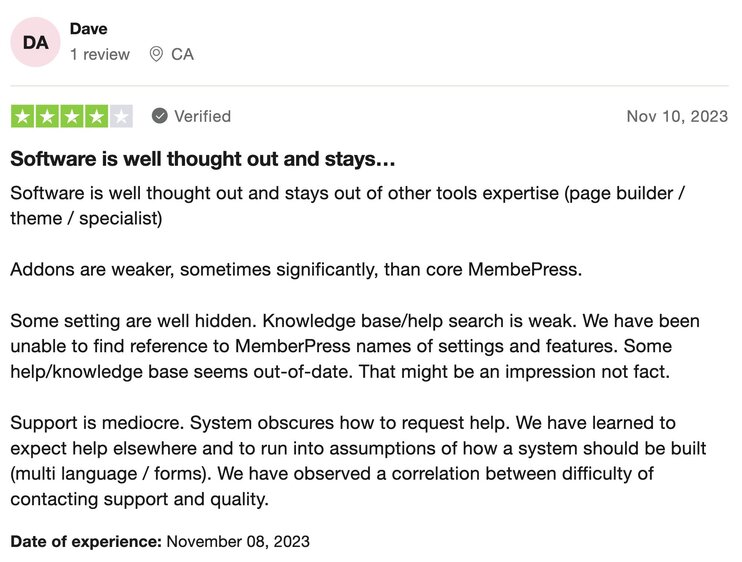Select the CA country label
742x562 pixels.
point(182,54)
